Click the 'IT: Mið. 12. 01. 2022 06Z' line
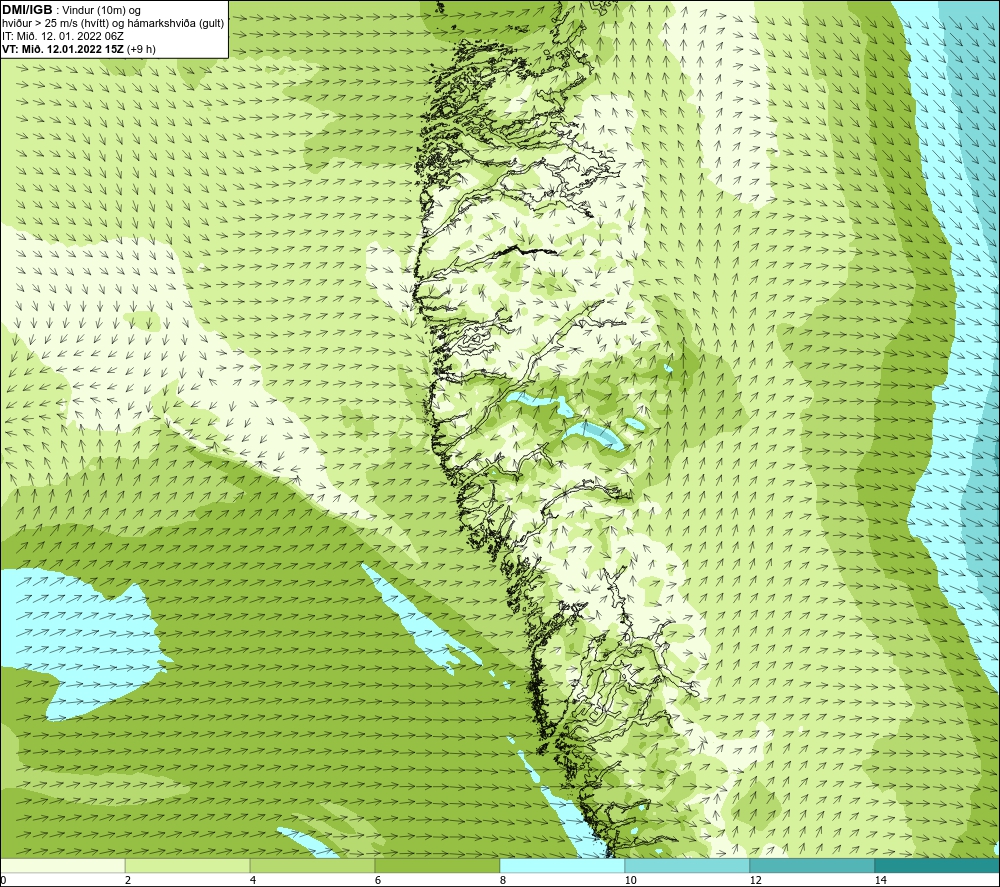This screenshot has width=1000, height=887. [63, 36]
